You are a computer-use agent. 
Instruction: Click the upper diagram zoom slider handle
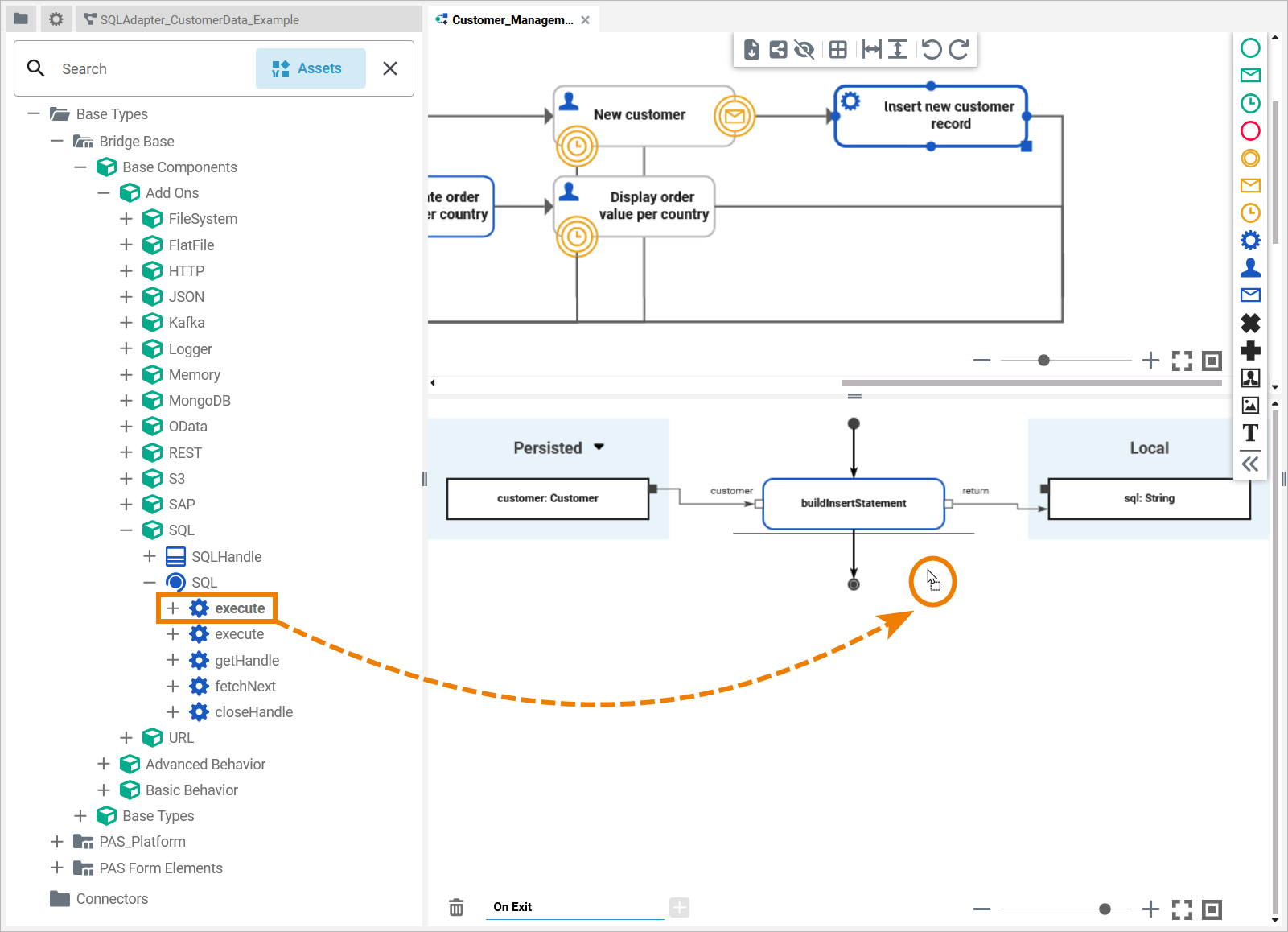point(1043,361)
